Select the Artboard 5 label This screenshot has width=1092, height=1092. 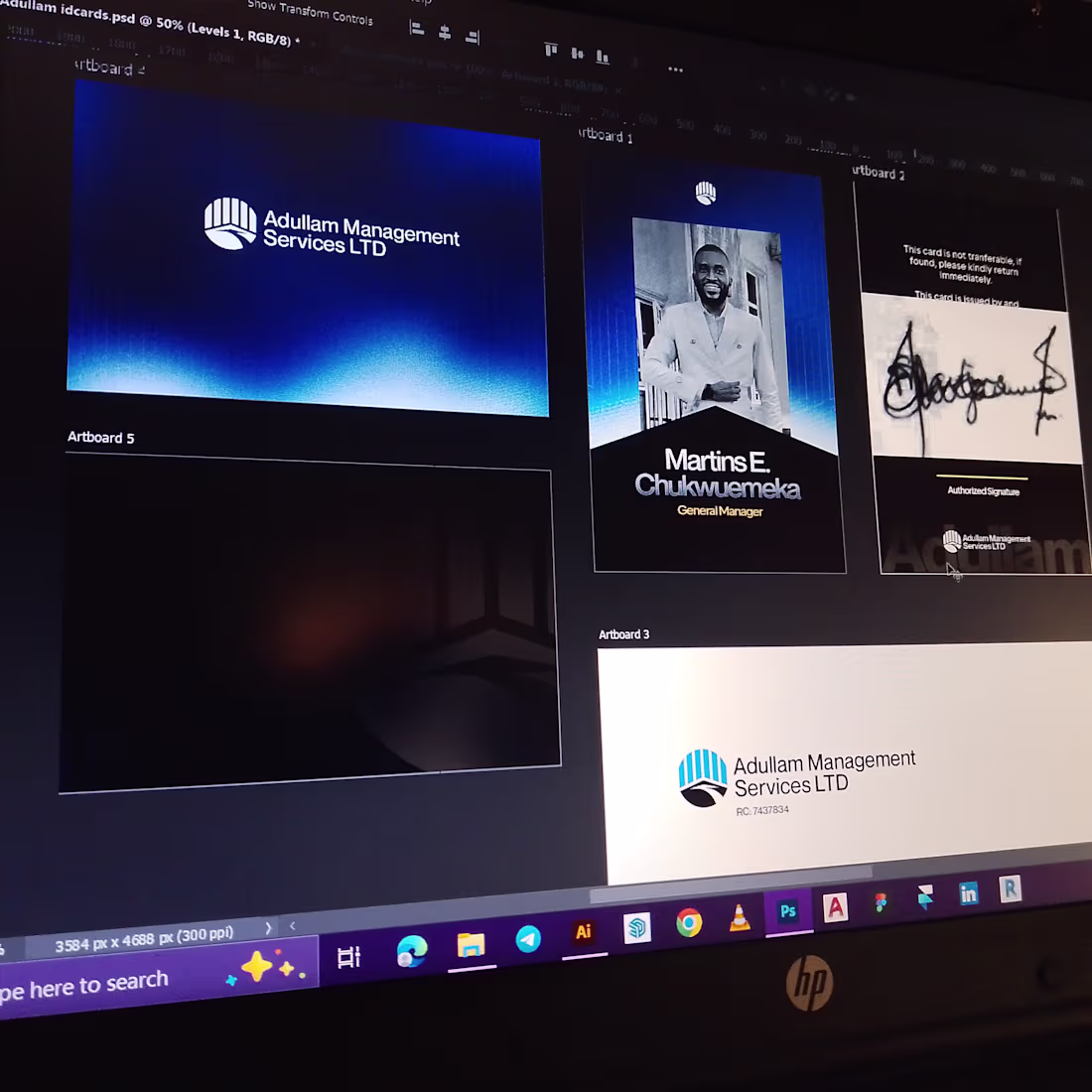101,438
